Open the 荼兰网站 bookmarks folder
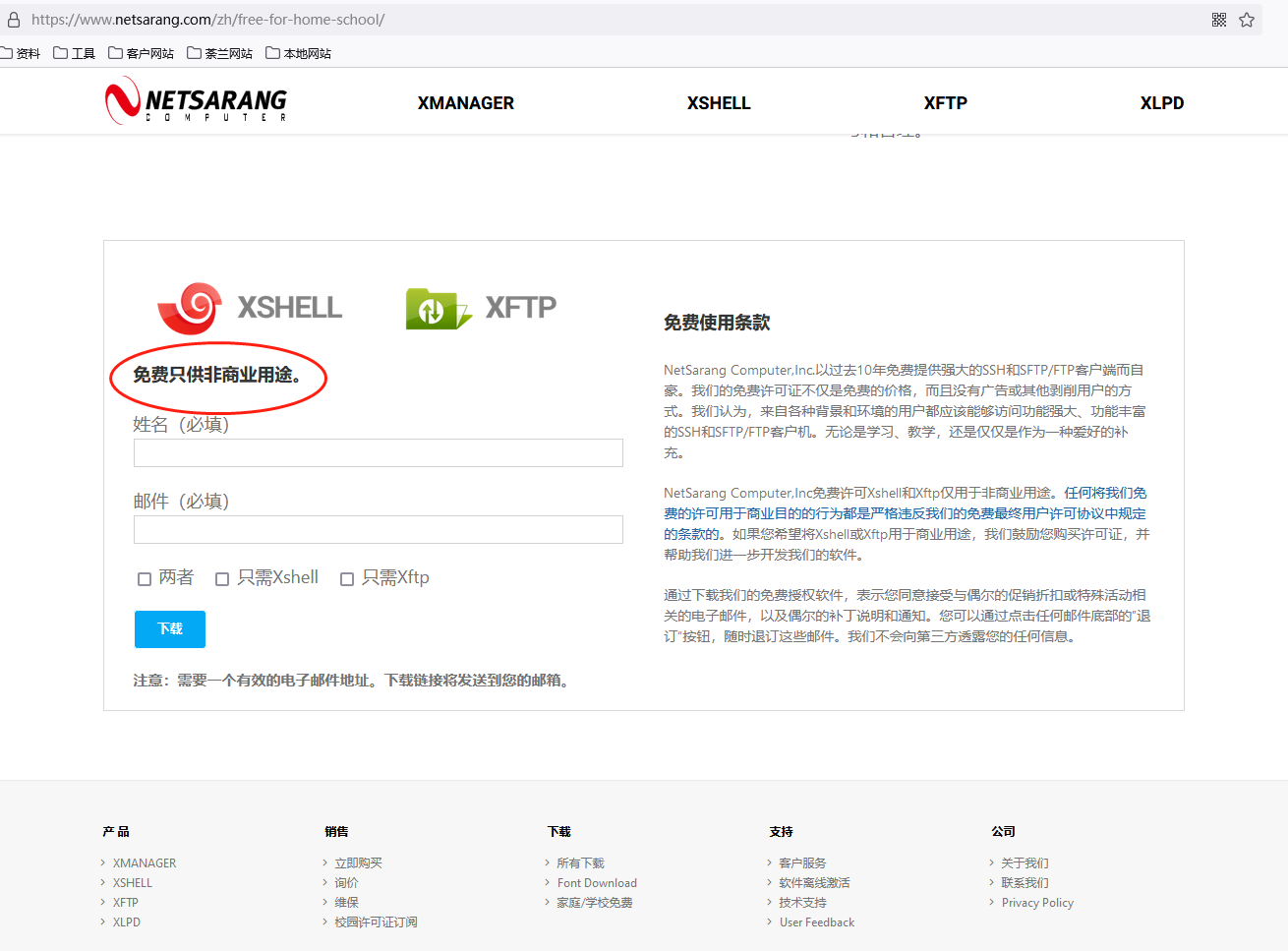This screenshot has width=1288, height=951. (x=220, y=53)
